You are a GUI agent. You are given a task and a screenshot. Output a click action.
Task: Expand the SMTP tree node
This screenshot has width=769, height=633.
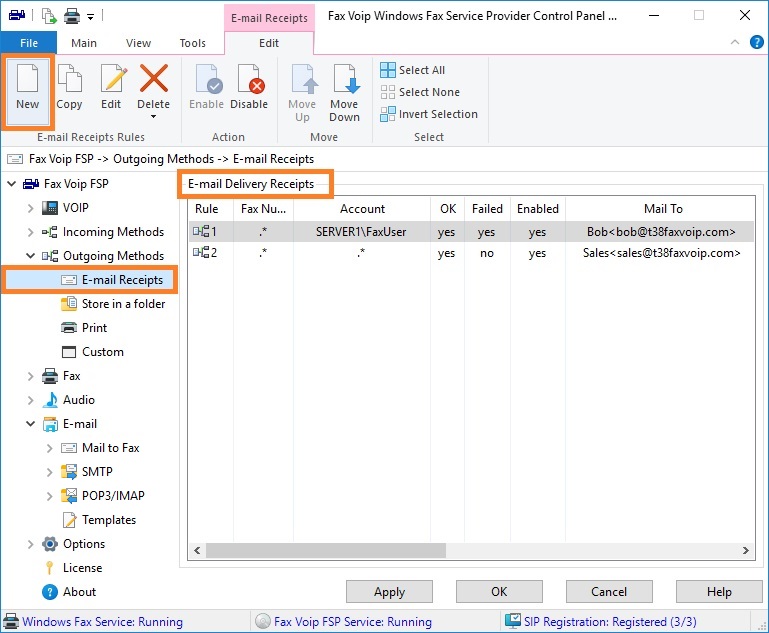tap(49, 473)
